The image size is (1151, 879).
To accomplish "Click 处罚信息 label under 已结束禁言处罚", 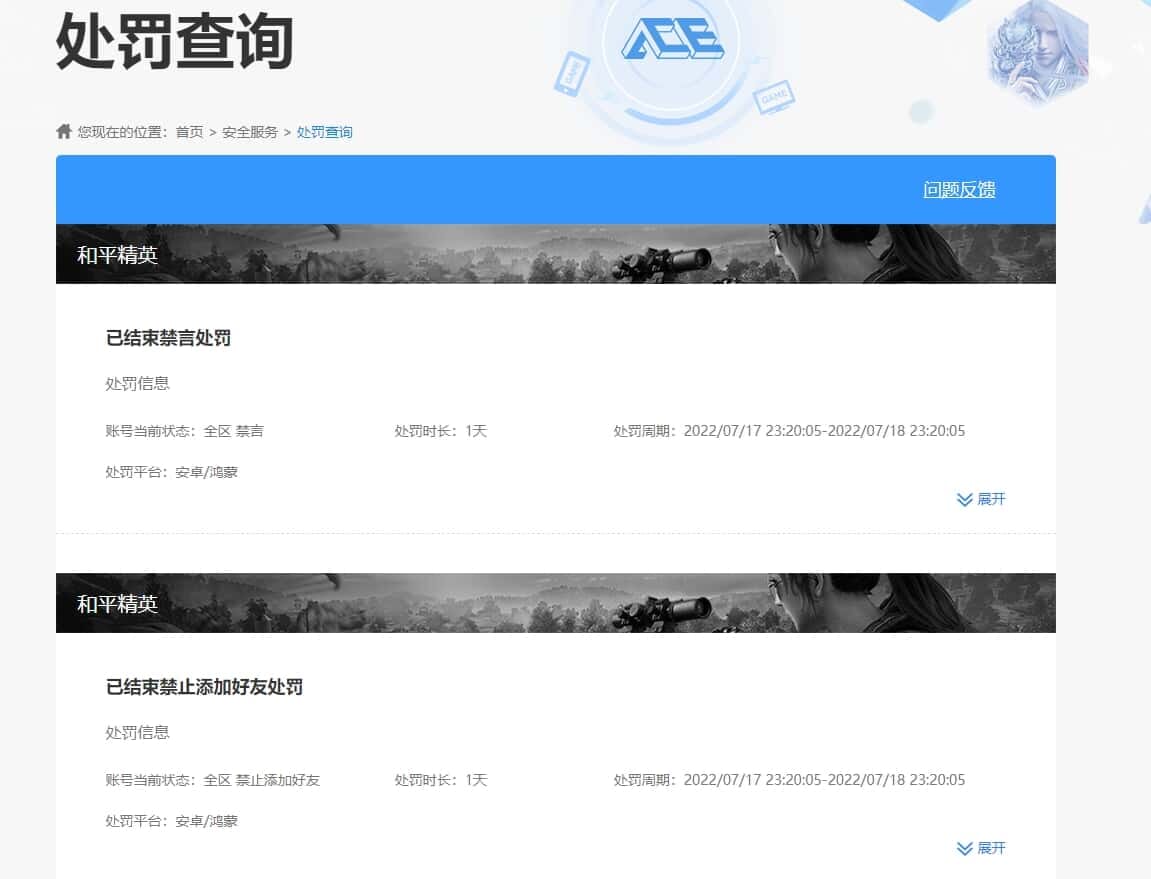I will [137, 383].
